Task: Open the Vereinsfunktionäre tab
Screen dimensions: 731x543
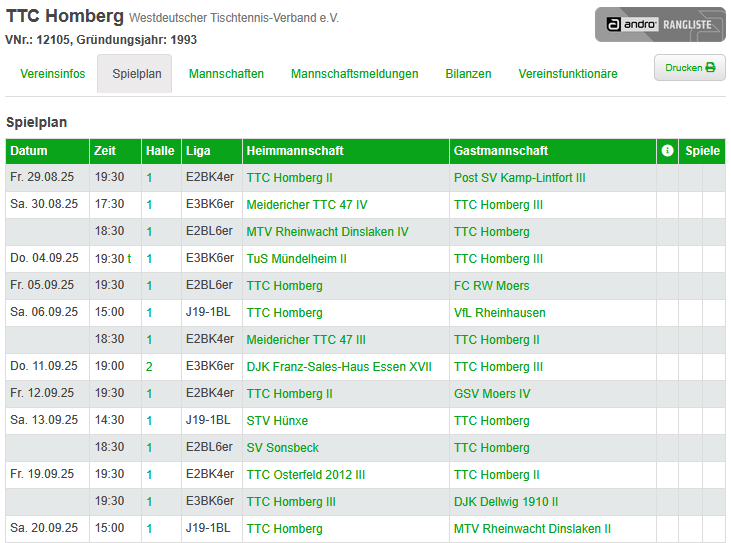Action: point(568,74)
